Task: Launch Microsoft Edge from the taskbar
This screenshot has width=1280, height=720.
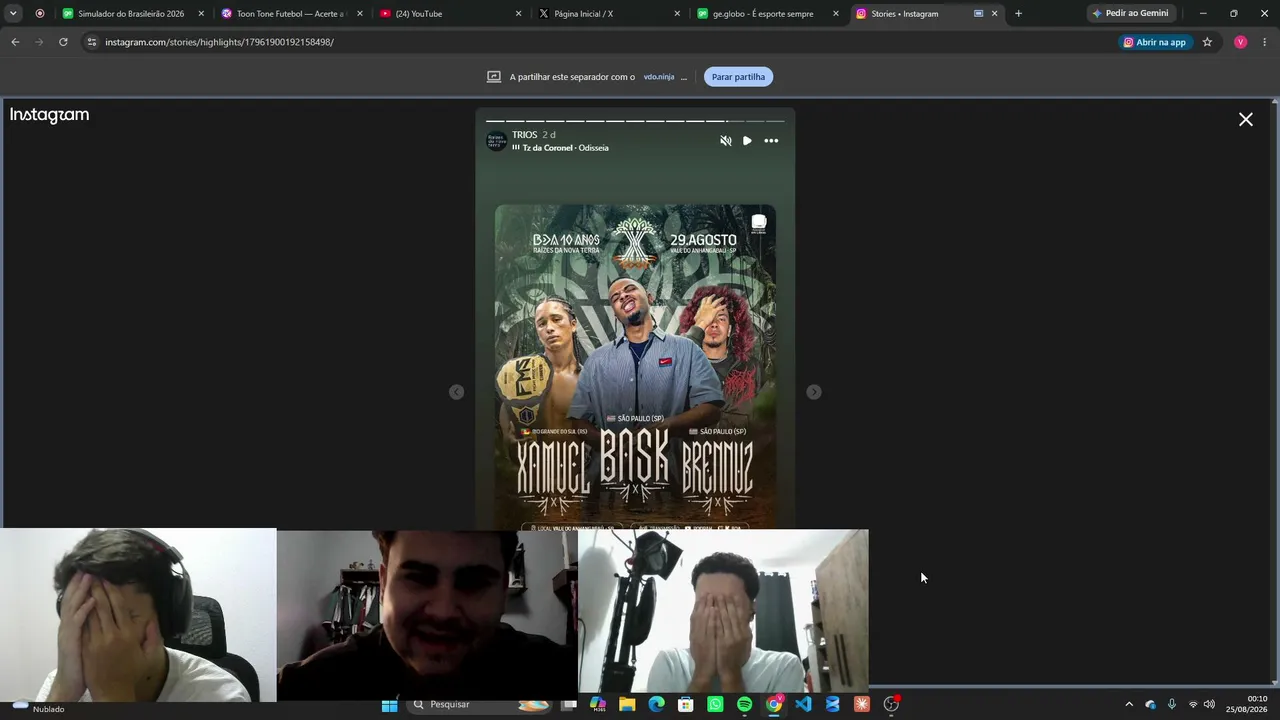Action: [656, 705]
